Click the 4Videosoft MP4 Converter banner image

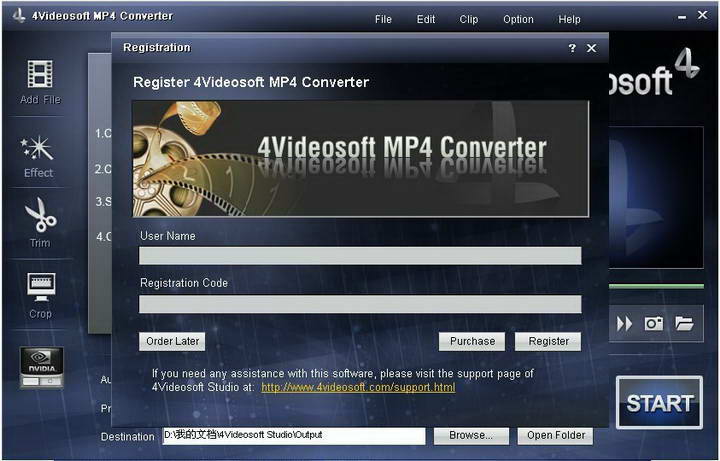pos(360,158)
